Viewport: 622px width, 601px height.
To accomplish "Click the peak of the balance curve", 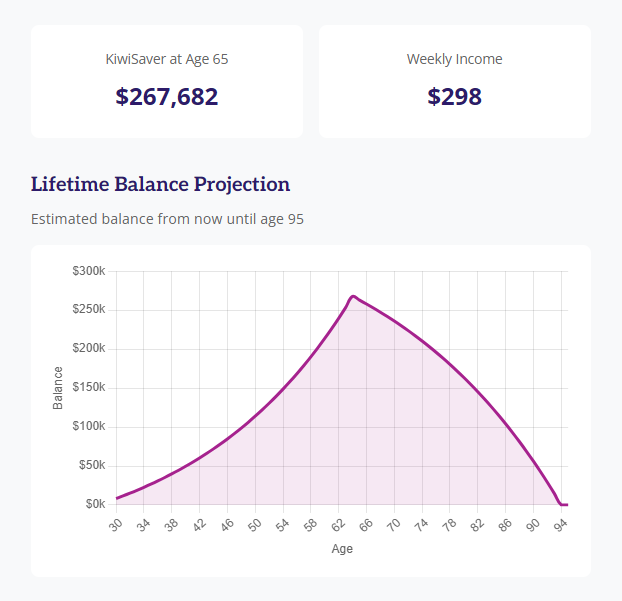I will tap(353, 296).
